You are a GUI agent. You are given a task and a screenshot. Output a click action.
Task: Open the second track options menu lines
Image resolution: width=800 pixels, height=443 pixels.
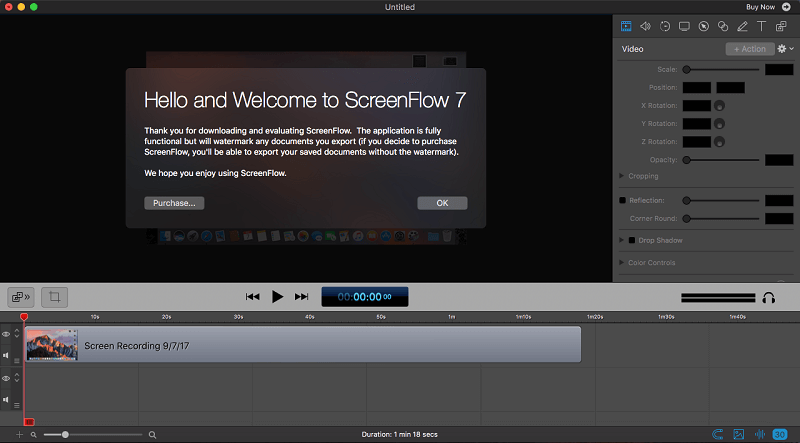tap(17, 405)
